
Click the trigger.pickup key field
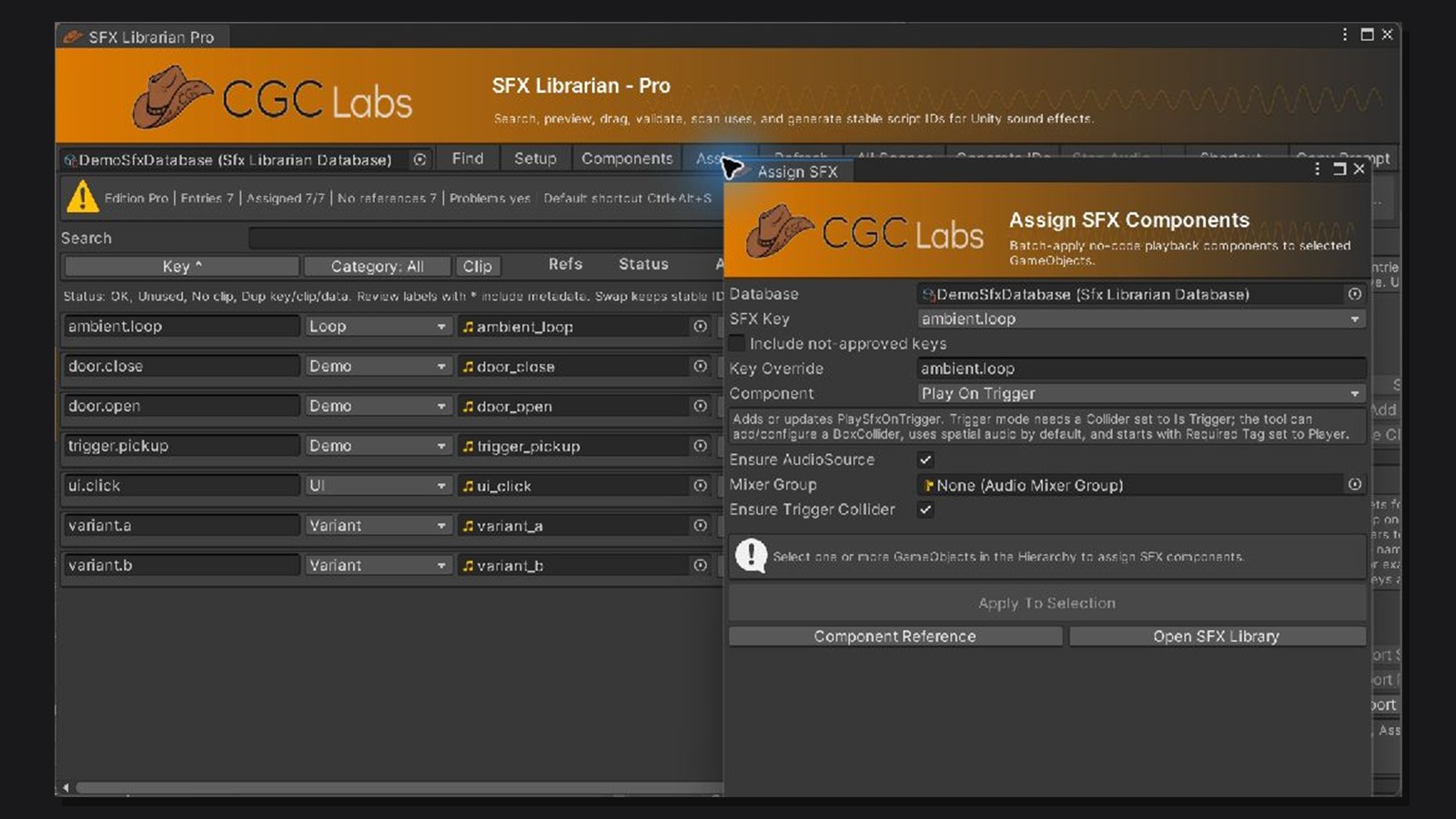click(181, 446)
